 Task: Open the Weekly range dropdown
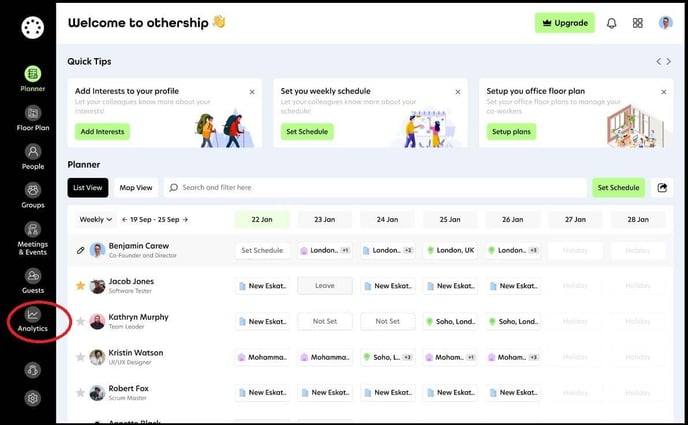coord(95,219)
